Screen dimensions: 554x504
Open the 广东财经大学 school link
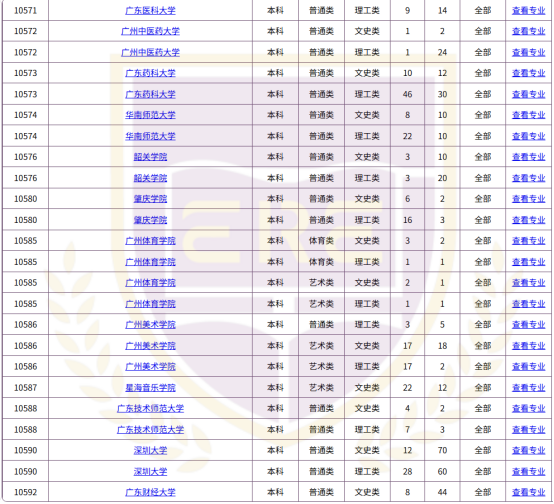[x=150, y=492]
